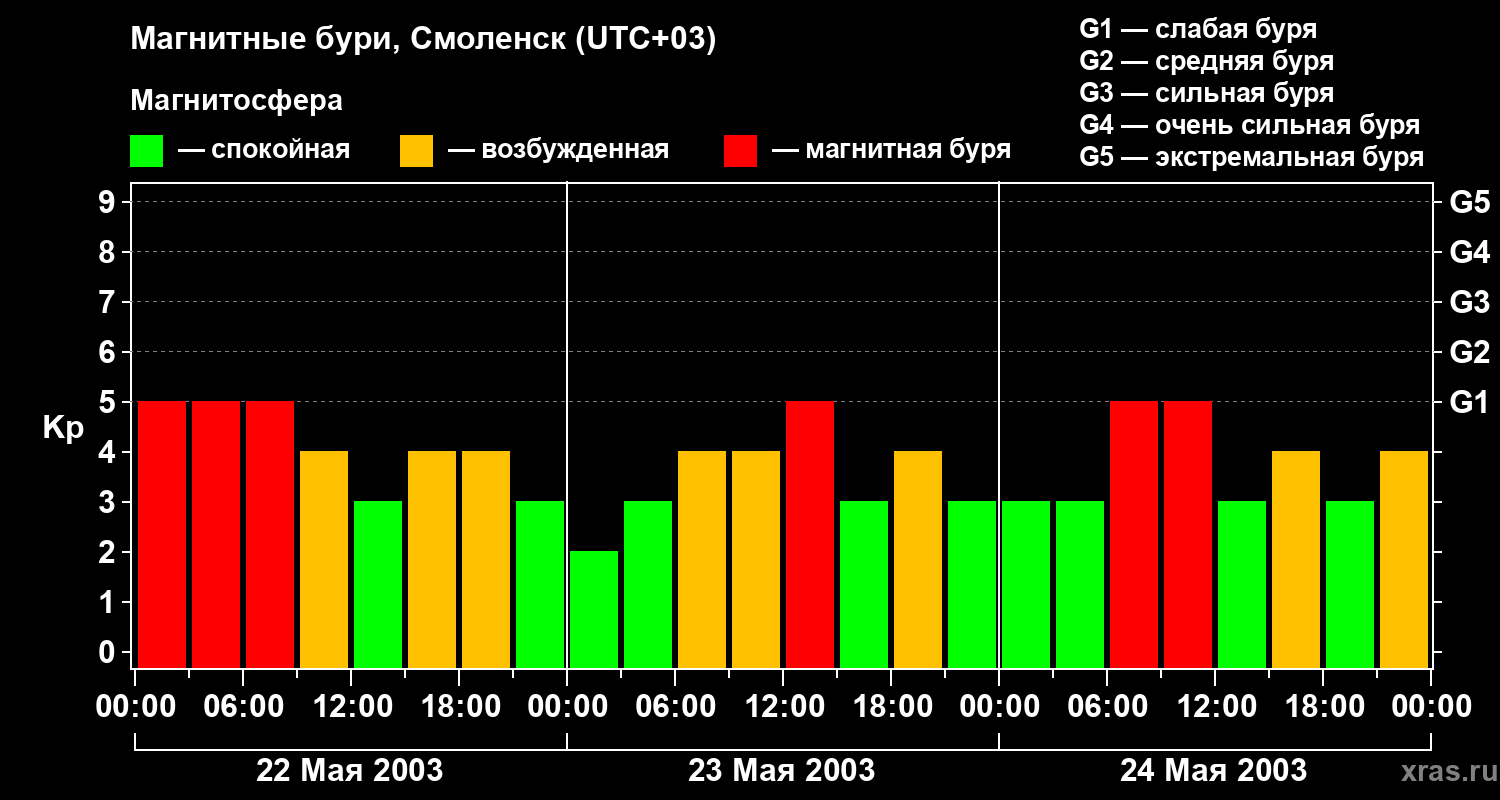Click the 'Магнитосфера' legend heading
The image size is (1500, 800).
point(236,101)
